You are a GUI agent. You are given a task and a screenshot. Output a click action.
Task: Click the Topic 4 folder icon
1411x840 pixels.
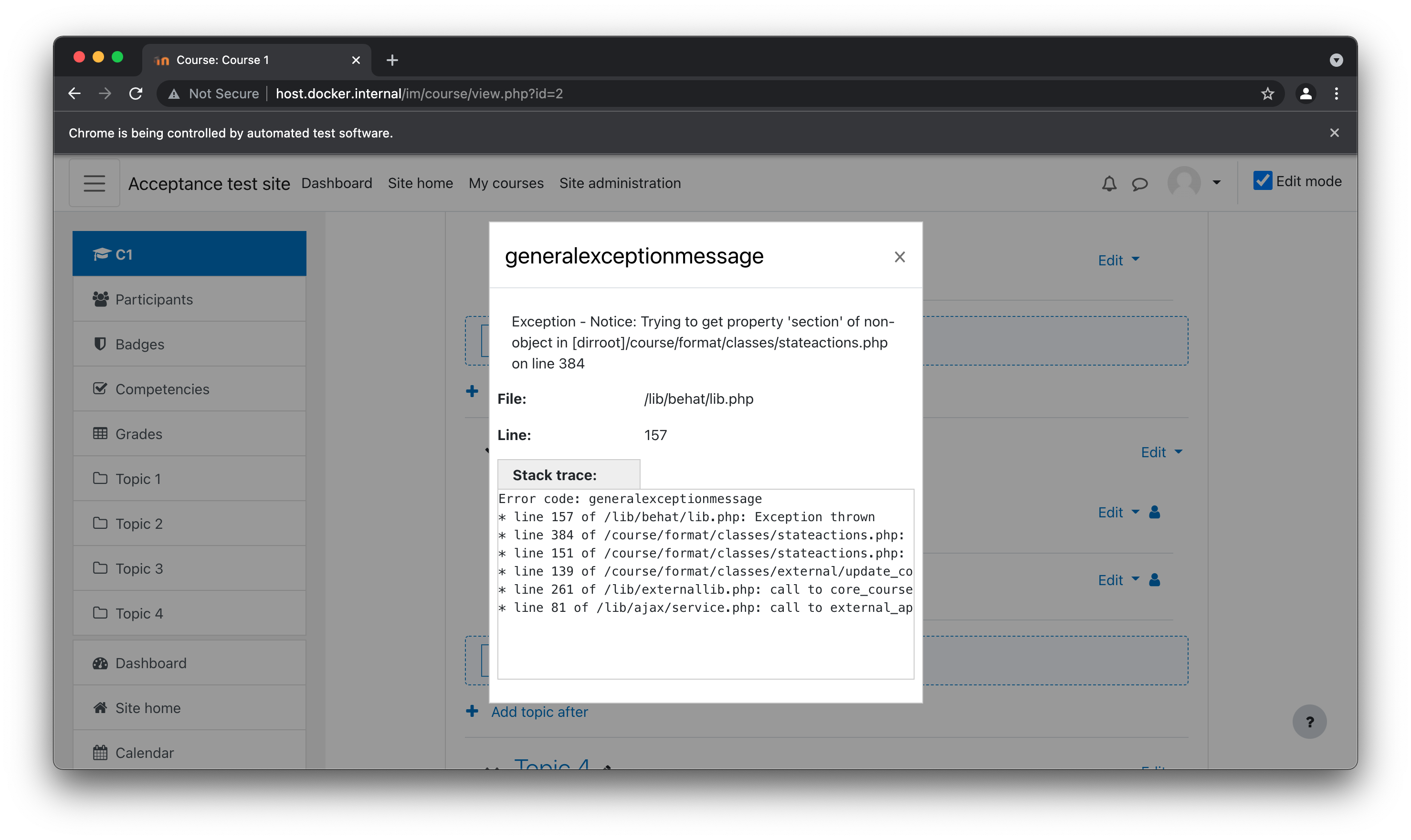pos(100,613)
